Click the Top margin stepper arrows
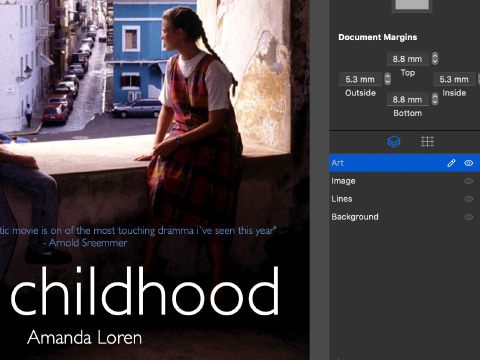This screenshot has height=360, width=480. click(x=435, y=59)
